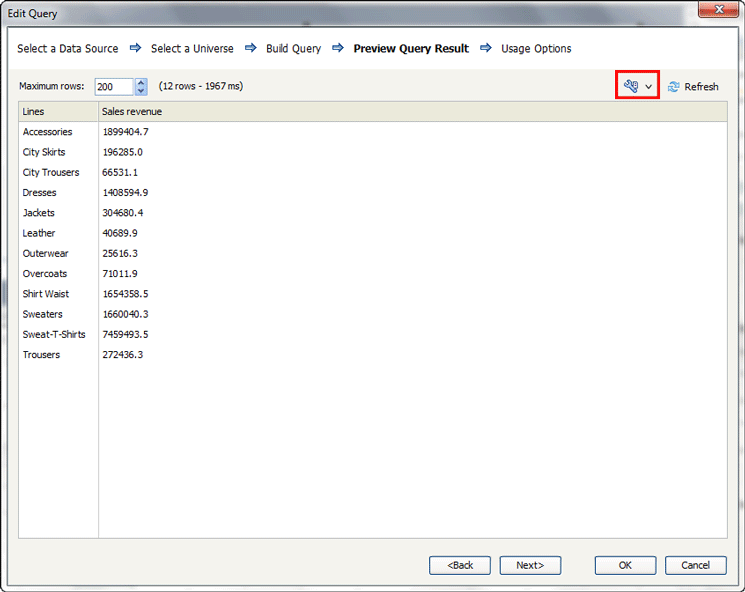Click the Maximum rows label
This screenshot has width=745, height=592.
51,86
